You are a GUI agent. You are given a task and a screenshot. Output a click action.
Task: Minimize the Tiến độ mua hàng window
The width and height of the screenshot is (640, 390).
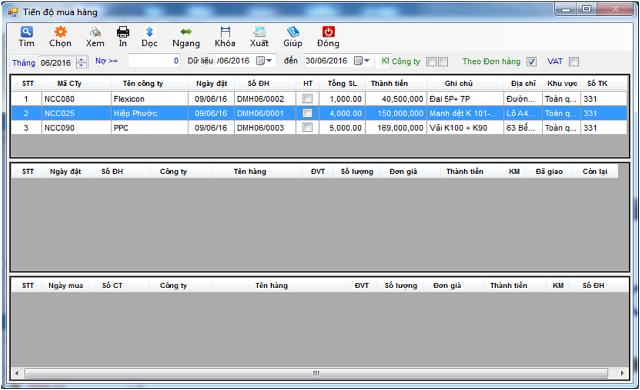coord(566,9)
